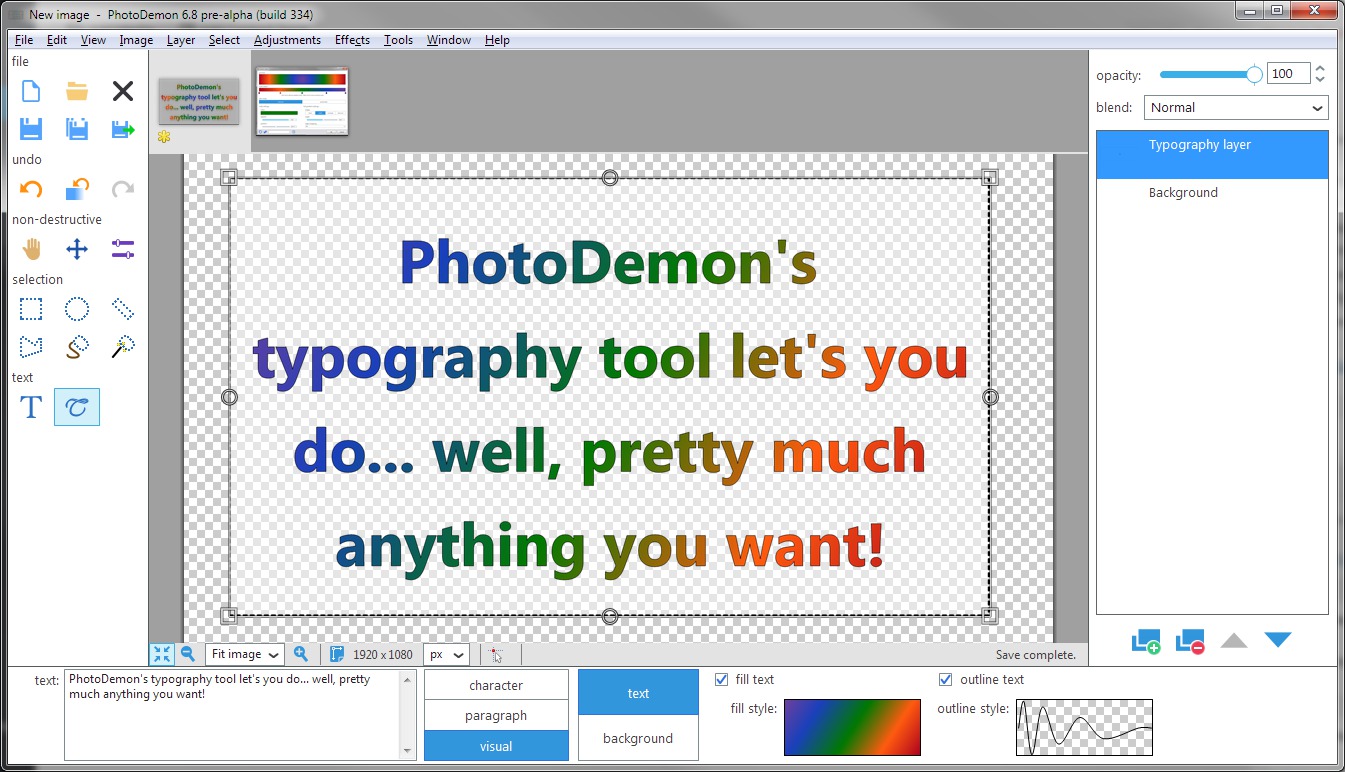Select the basic text tool

pos(31,407)
